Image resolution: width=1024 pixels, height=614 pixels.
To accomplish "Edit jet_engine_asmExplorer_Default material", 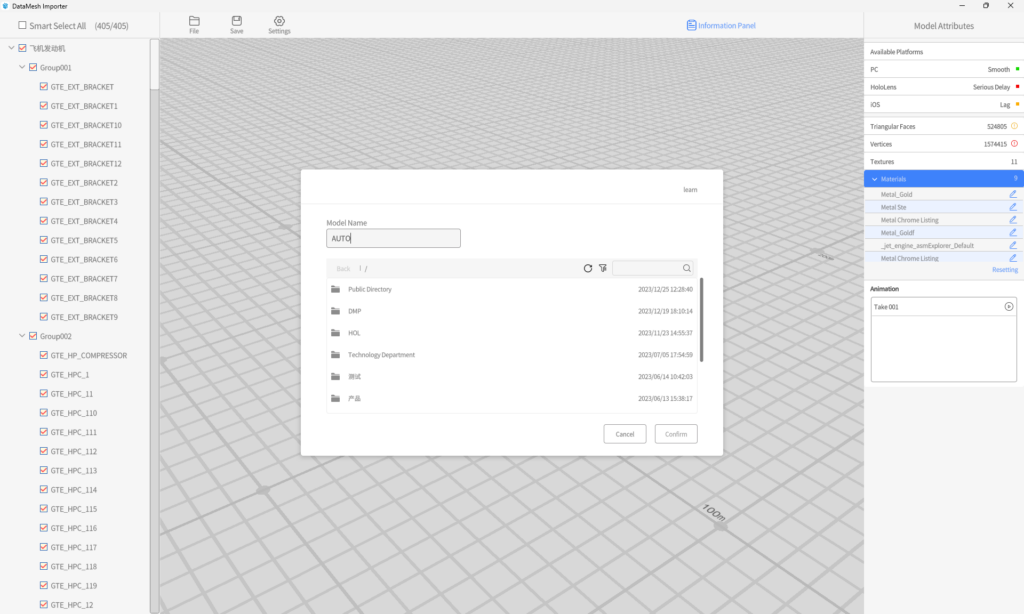I will [x=1013, y=246].
